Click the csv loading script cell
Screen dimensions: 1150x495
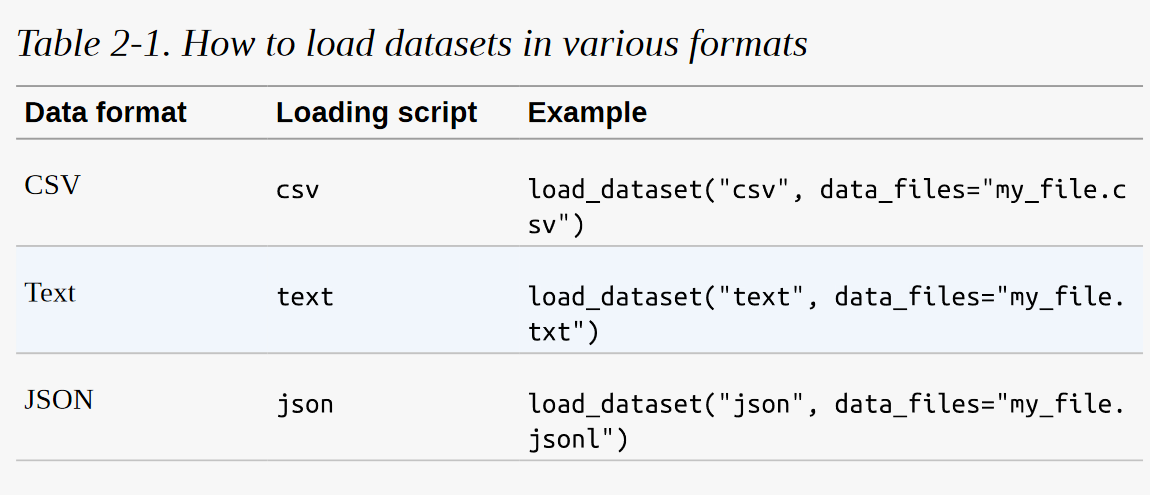point(298,191)
